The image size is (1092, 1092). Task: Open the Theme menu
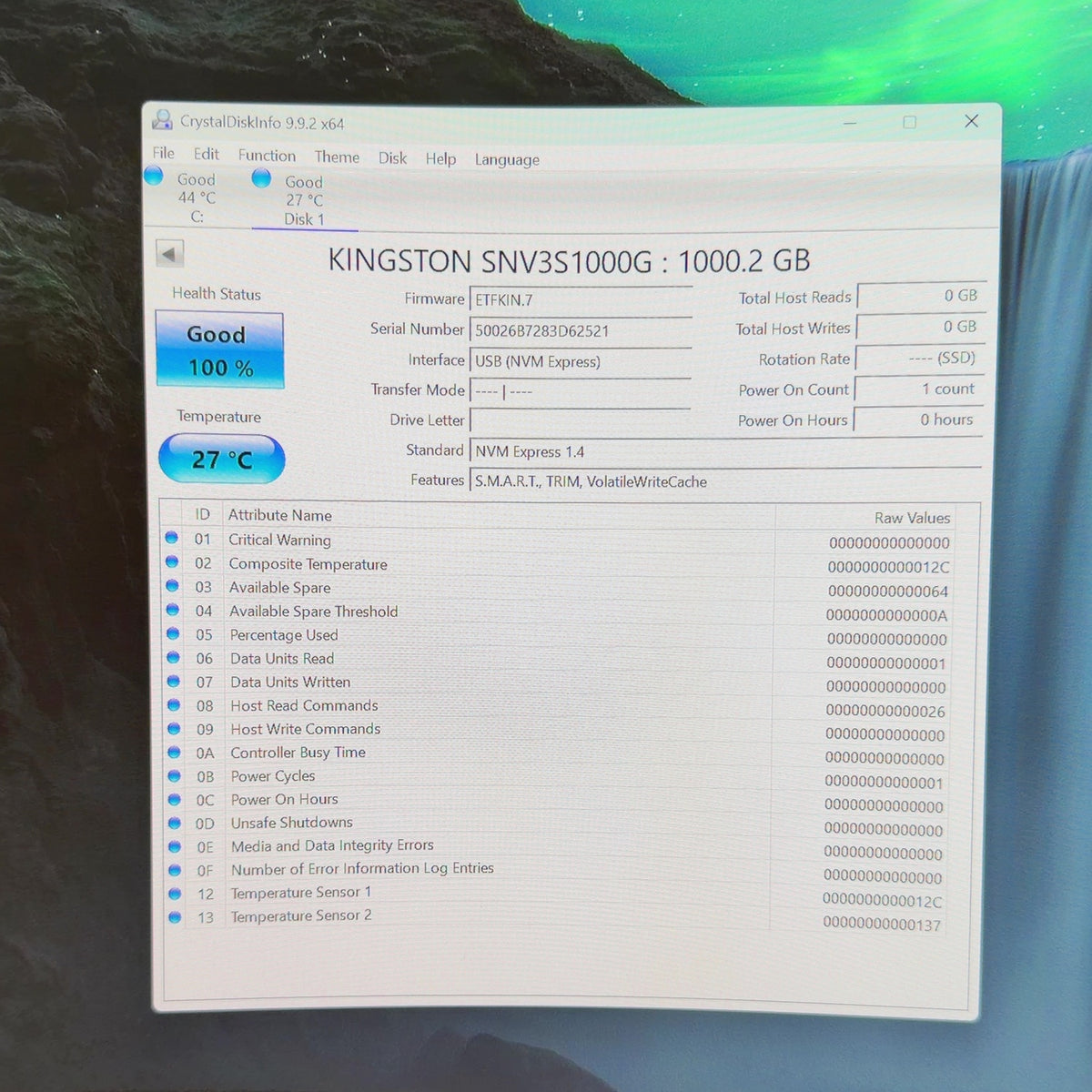click(x=337, y=157)
